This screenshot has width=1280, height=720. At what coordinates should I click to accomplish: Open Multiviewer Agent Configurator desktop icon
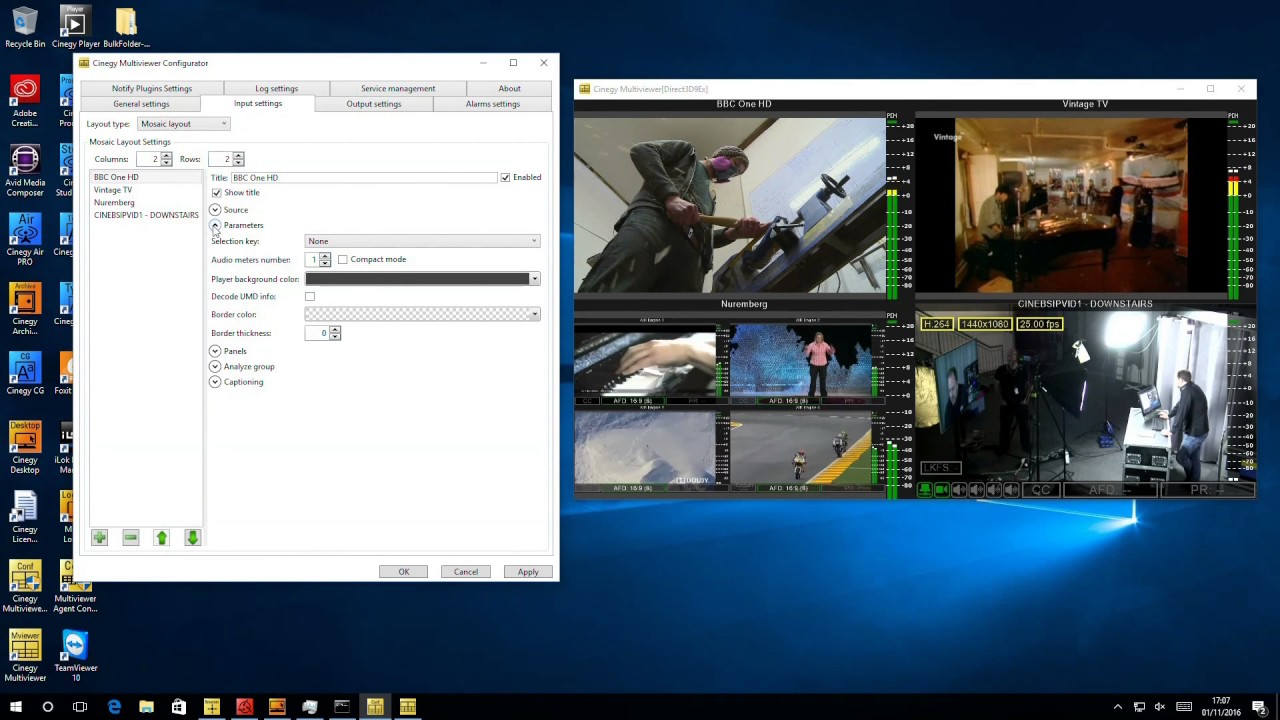[75, 586]
